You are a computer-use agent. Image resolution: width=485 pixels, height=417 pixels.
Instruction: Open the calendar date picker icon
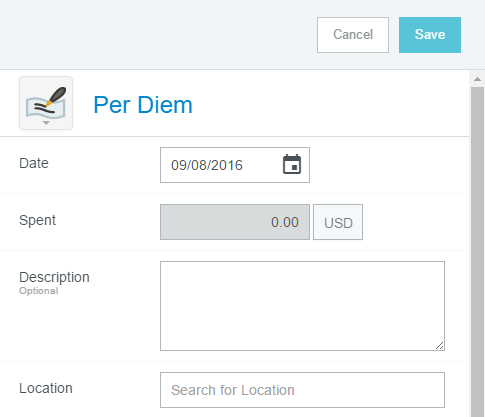point(292,164)
